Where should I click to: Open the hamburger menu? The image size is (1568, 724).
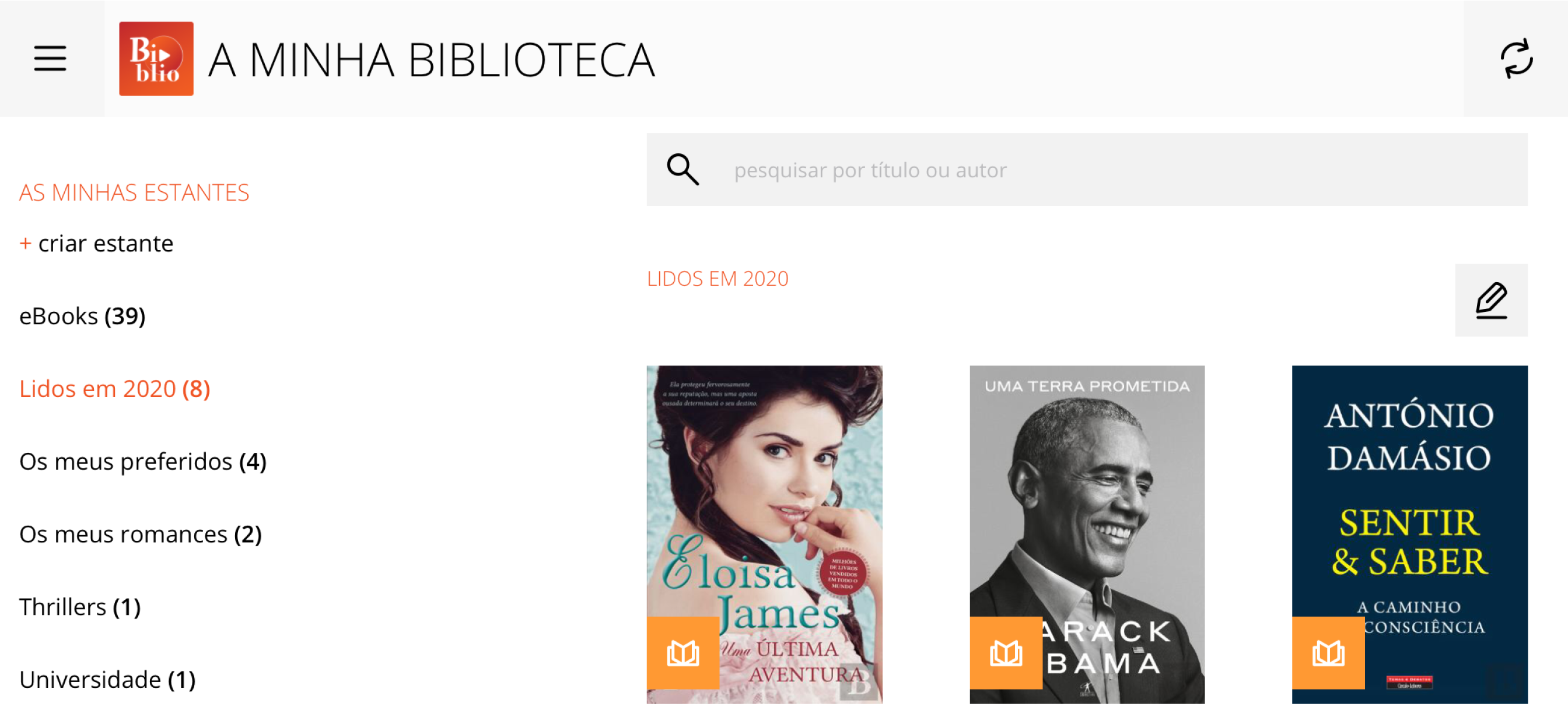point(50,58)
